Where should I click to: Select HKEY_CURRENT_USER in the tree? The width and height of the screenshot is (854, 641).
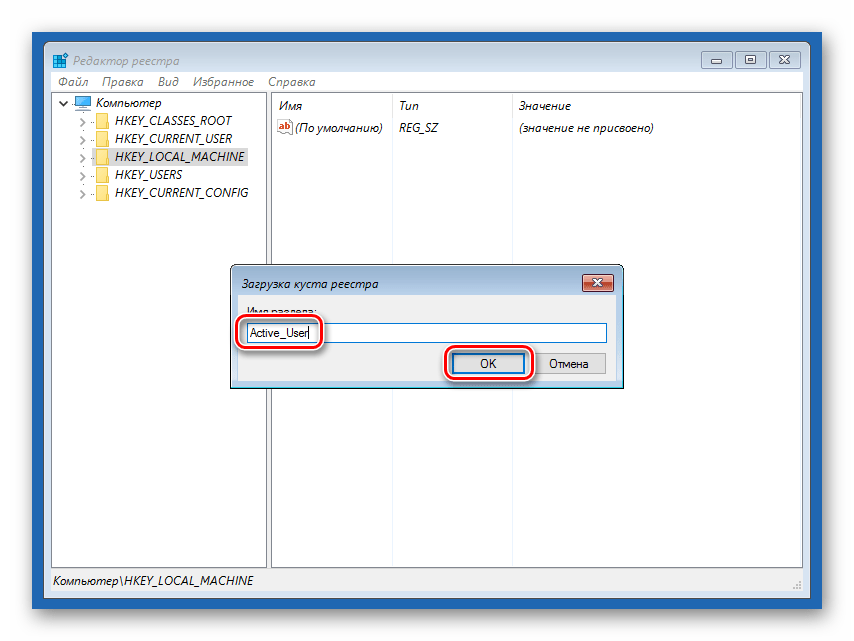pos(173,138)
